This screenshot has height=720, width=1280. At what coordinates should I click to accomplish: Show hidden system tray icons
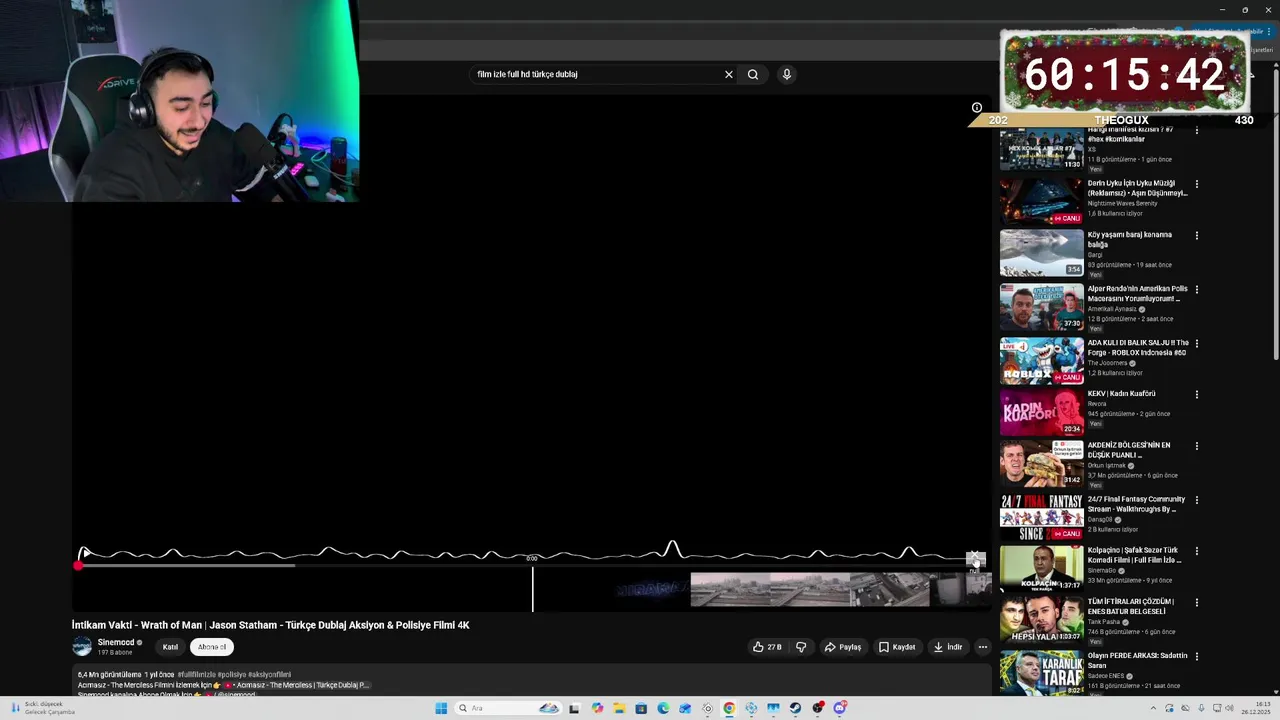1153,708
